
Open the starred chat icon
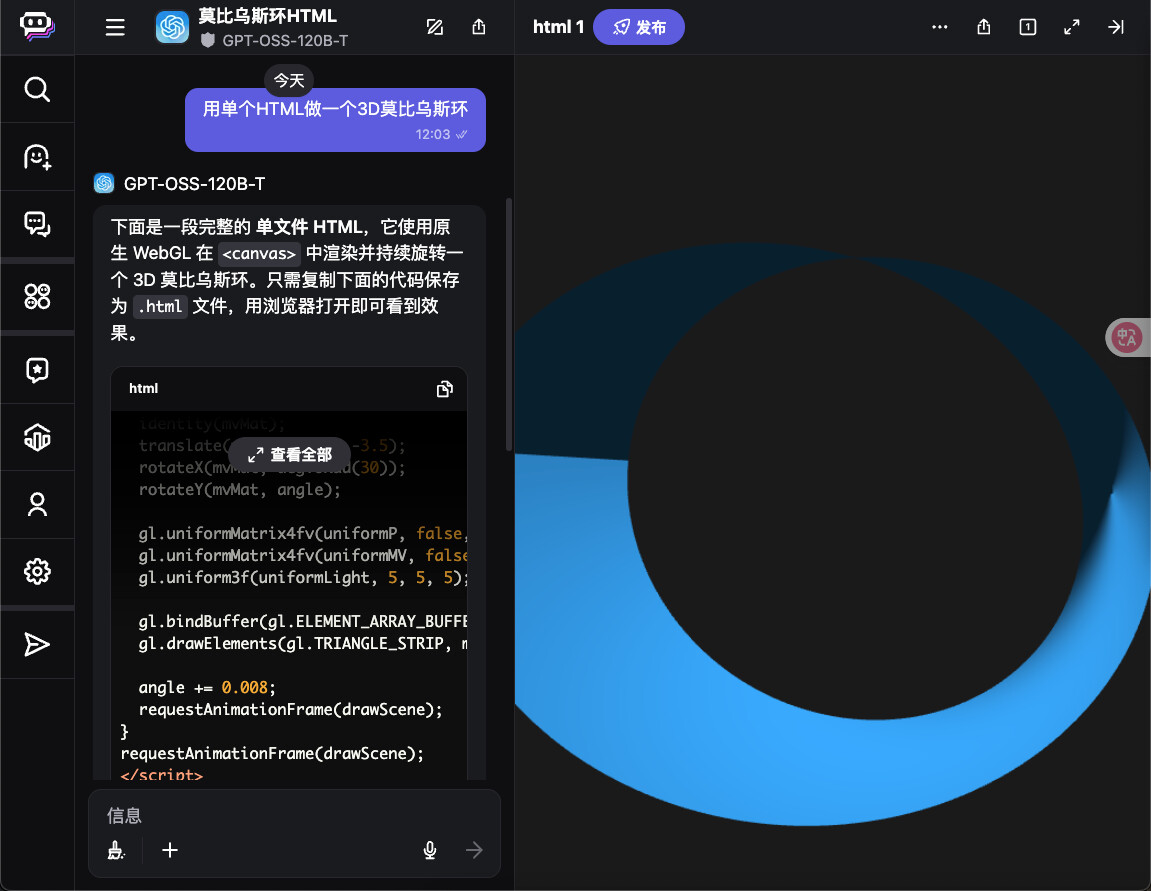37,370
